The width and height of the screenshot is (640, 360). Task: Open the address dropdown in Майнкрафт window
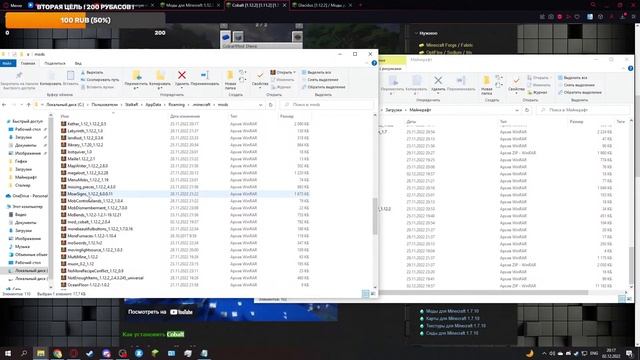point(517,110)
